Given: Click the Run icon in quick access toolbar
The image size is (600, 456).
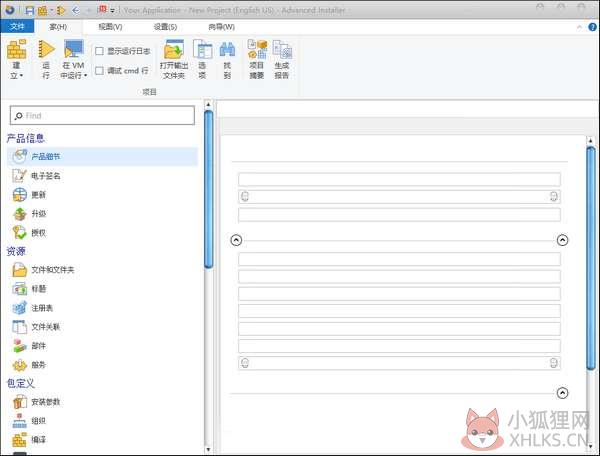Looking at the screenshot, I should pyautogui.click(x=60, y=10).
